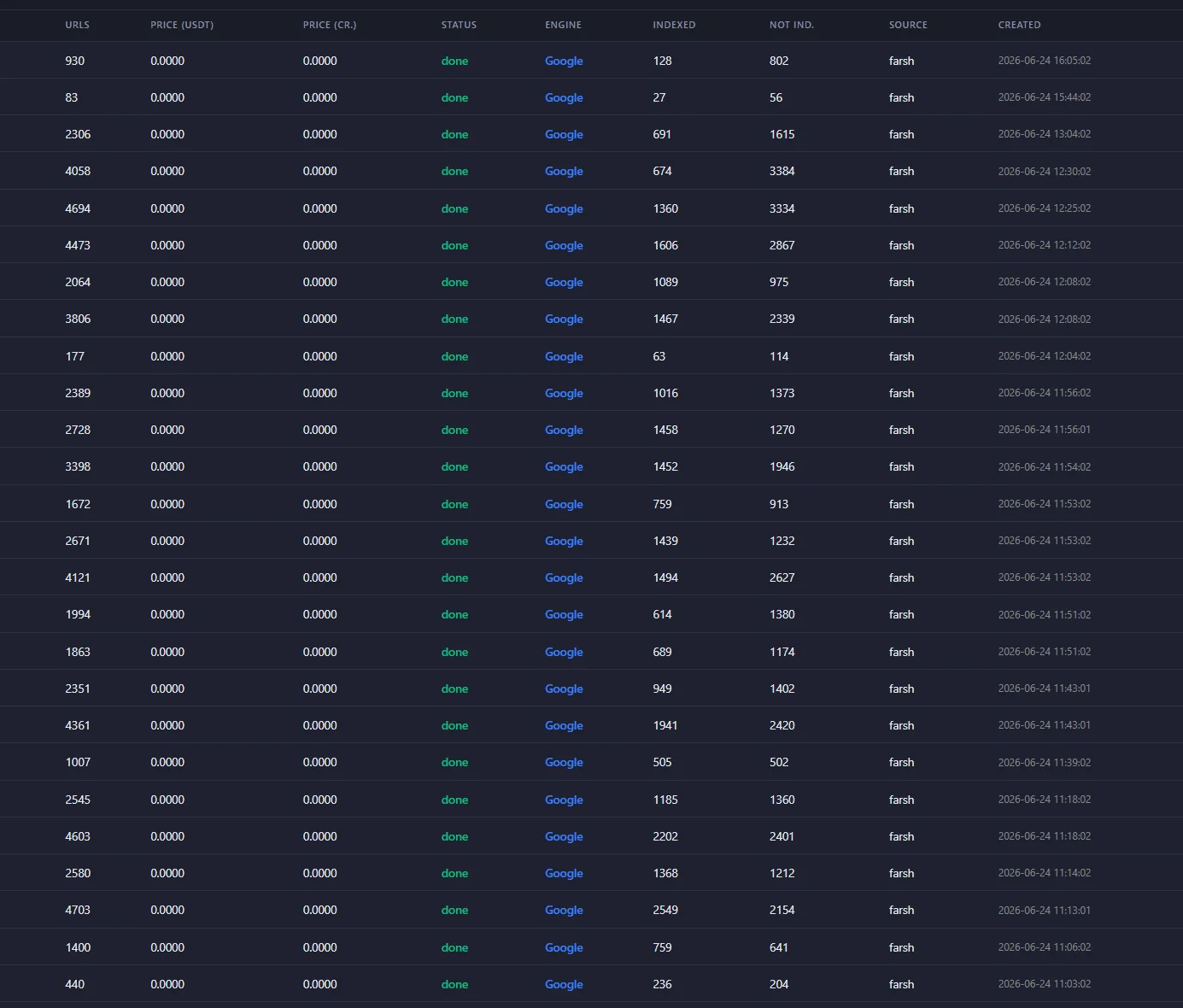Click the SOURCE column header
This screenshot has height=1008, width=1183.
pos(908,25)
